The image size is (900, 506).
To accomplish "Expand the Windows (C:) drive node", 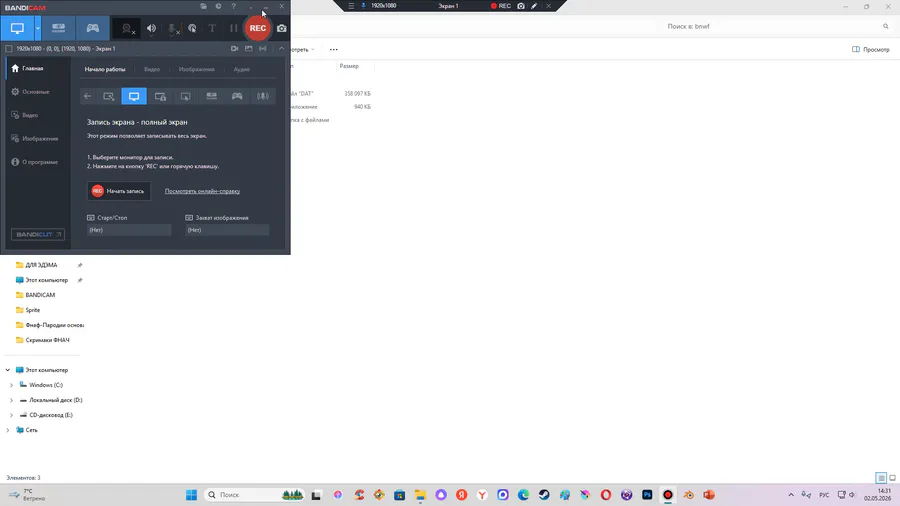I will click(11, 385).
